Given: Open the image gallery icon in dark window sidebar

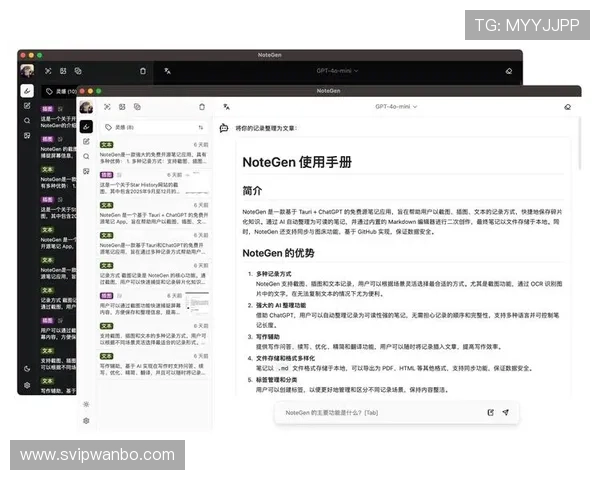Looking at the screenshot, I should [x=27, y=136].
